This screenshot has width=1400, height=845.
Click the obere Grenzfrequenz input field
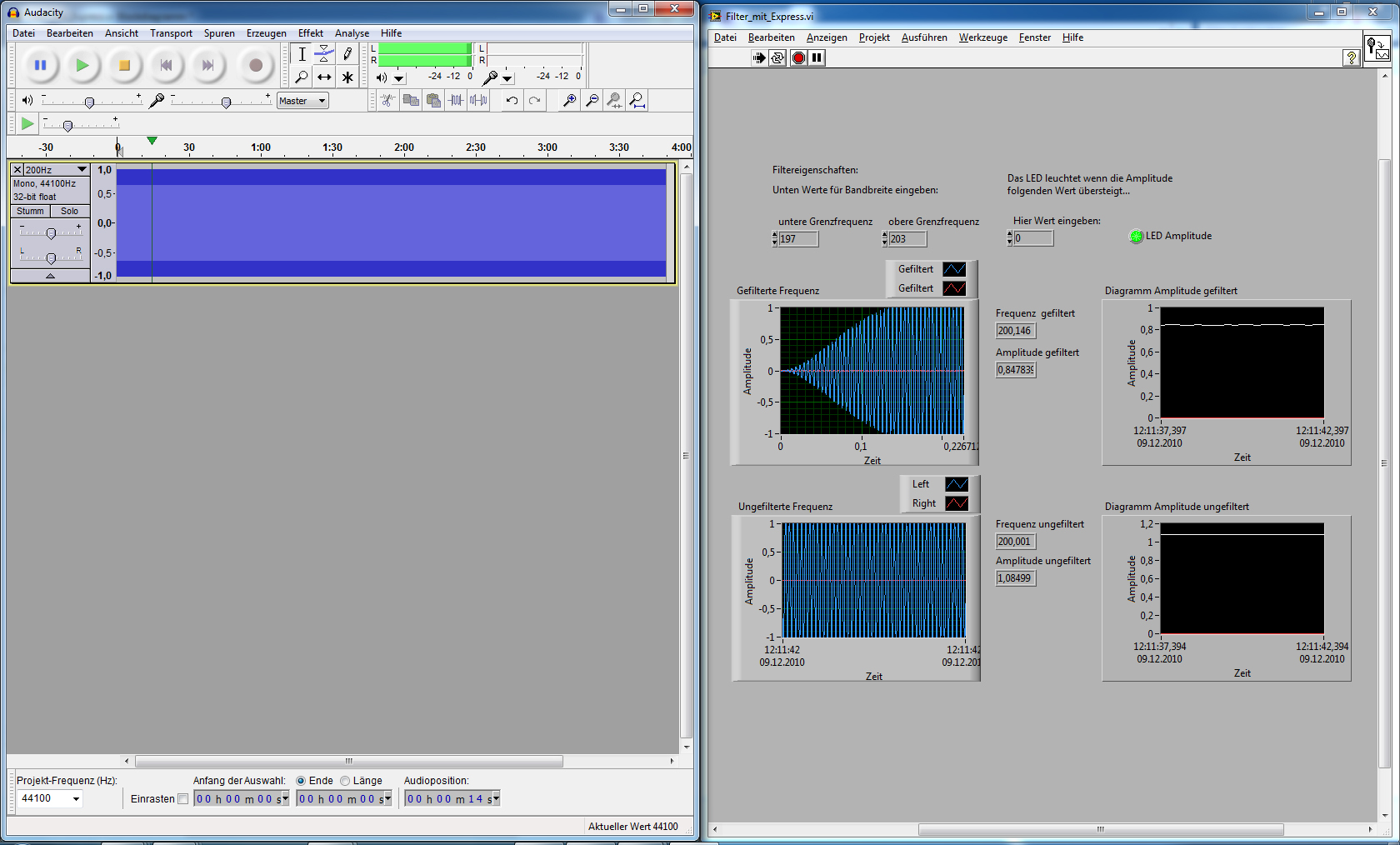pos(907,239)
